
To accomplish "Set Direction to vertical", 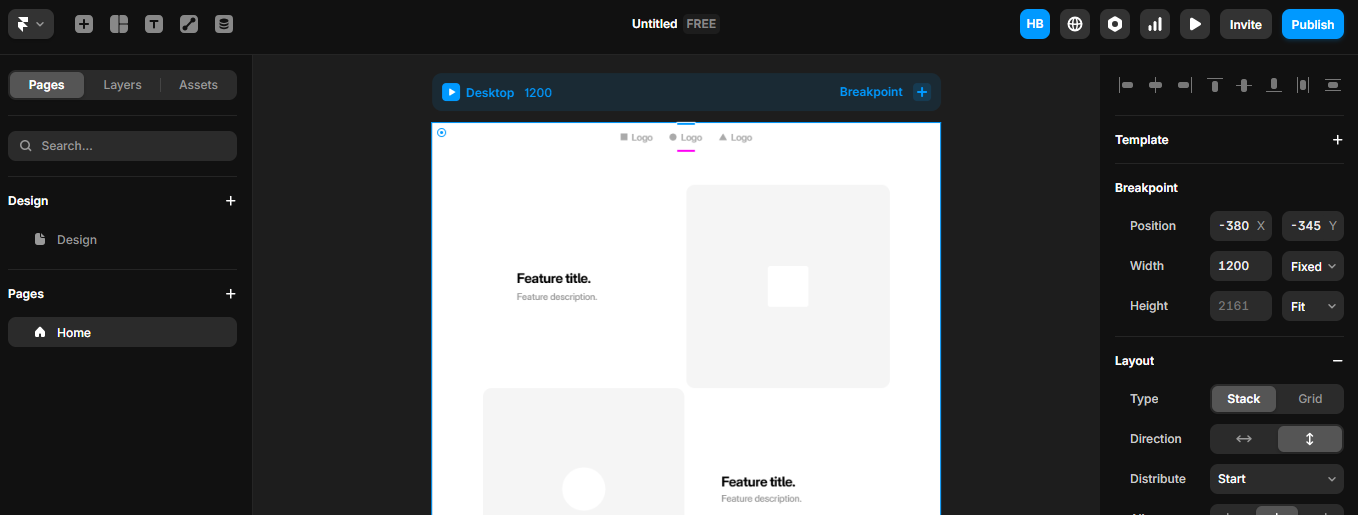I will click(x=1310, y=439).
